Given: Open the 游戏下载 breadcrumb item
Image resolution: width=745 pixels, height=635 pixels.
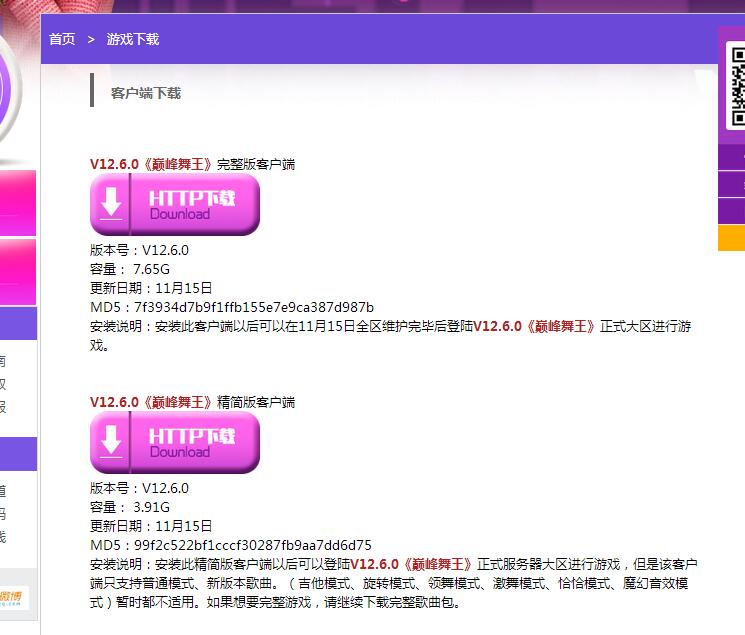Looking at the screenshot, I should point(132,39).
